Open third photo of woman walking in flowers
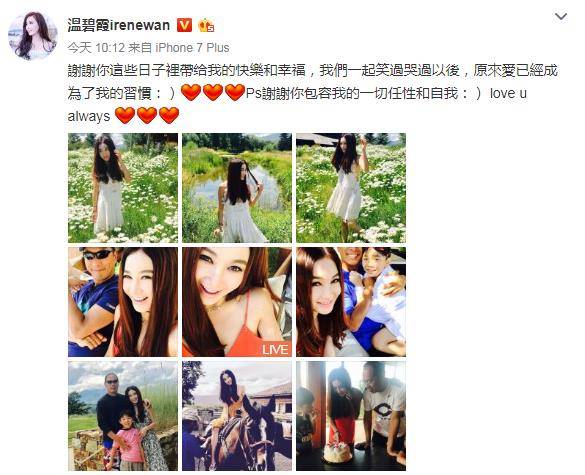585x475 pixels. pyautogui.click(x=351, y=188)
